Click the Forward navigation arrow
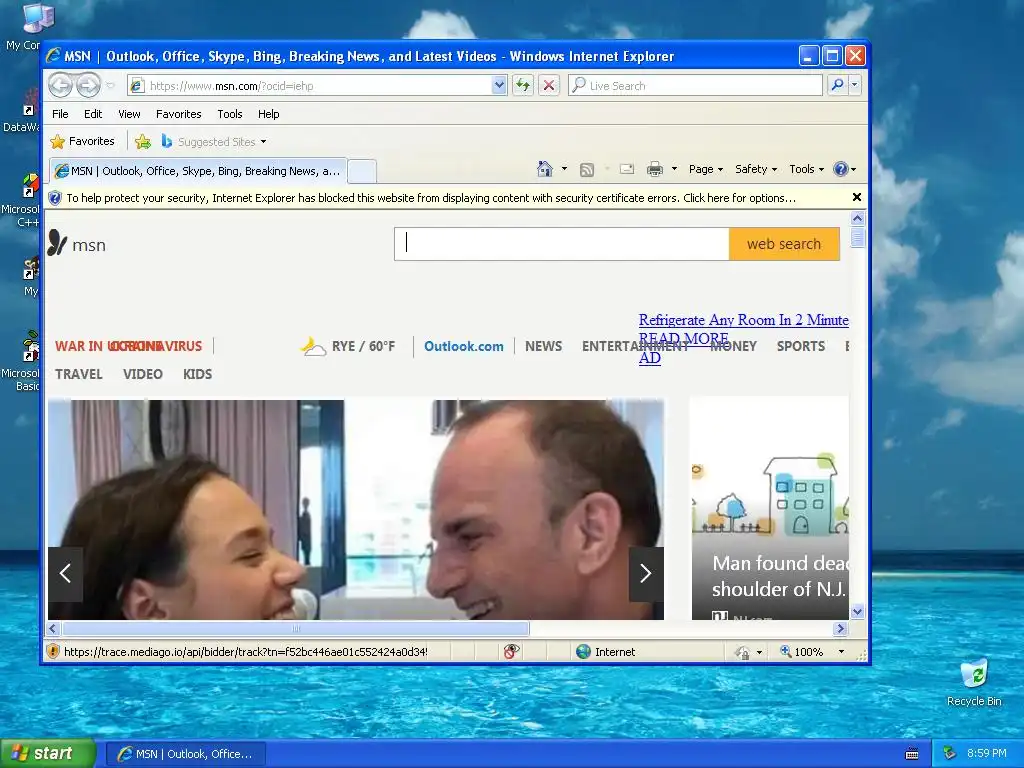The width and height of the screenshot is (1024, 768). [88, 85]
